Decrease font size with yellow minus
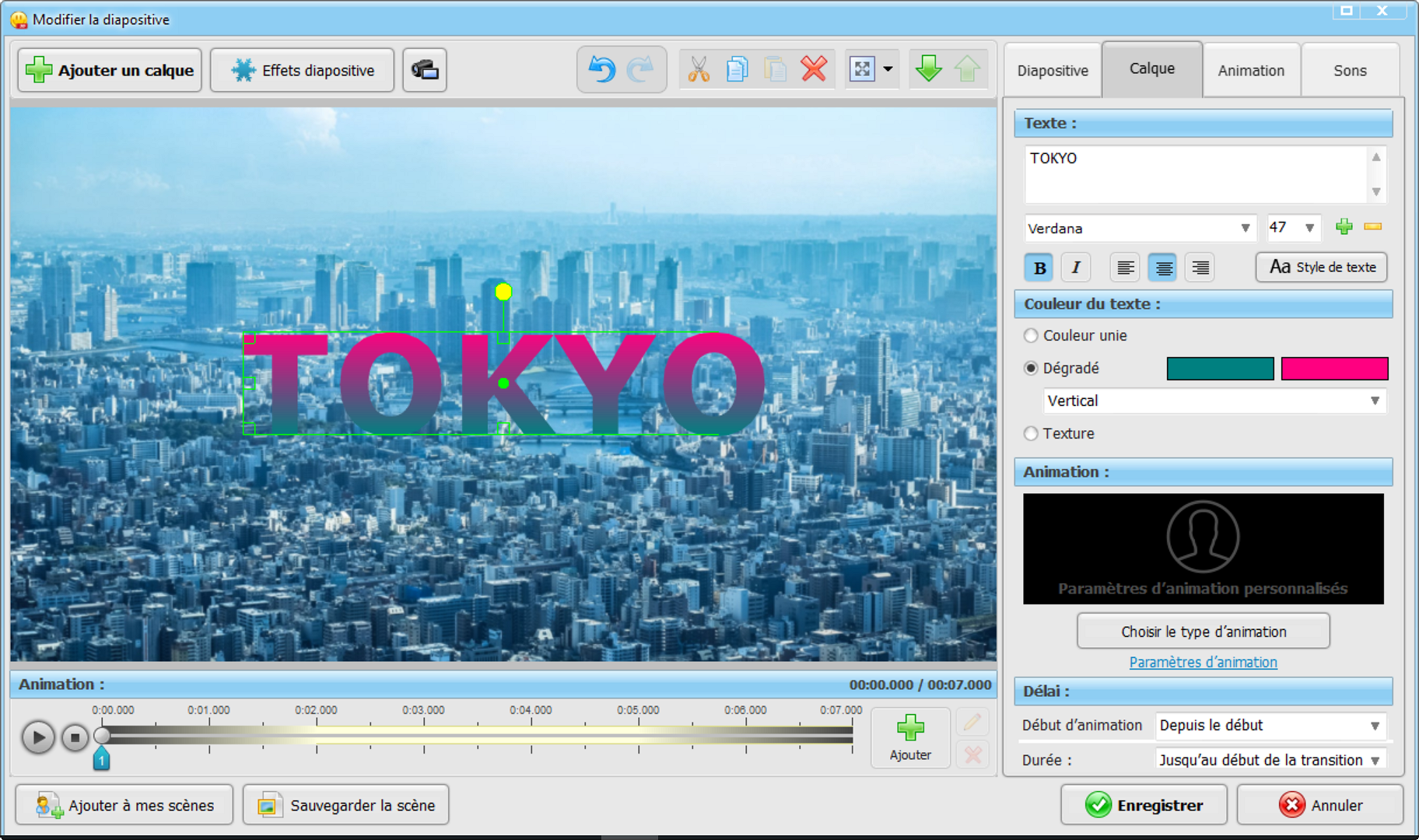The width and height of the screenshot is (1419, 840). tap(1373, 227)
